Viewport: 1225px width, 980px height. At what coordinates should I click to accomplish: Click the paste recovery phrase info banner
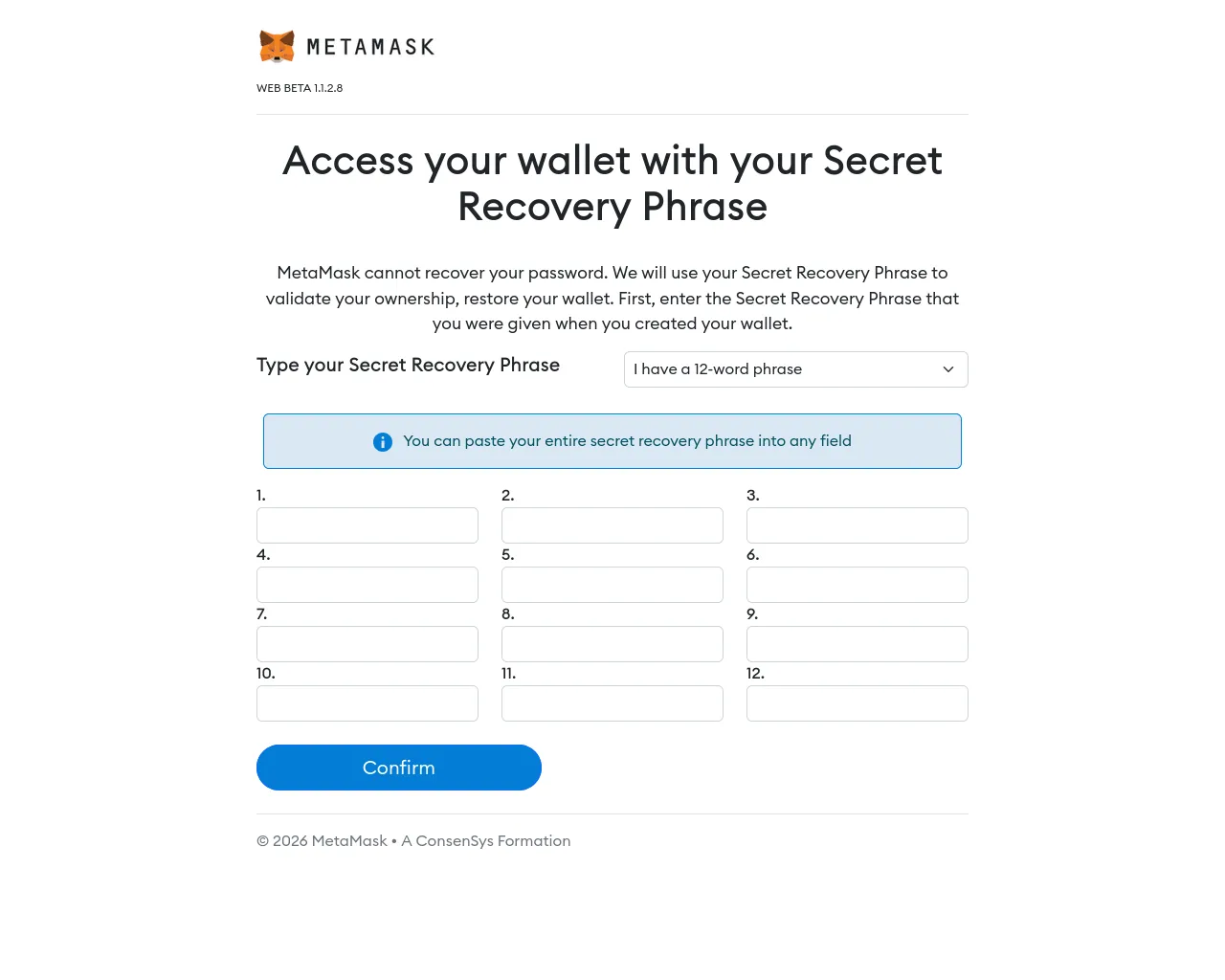tap(612, 441)
